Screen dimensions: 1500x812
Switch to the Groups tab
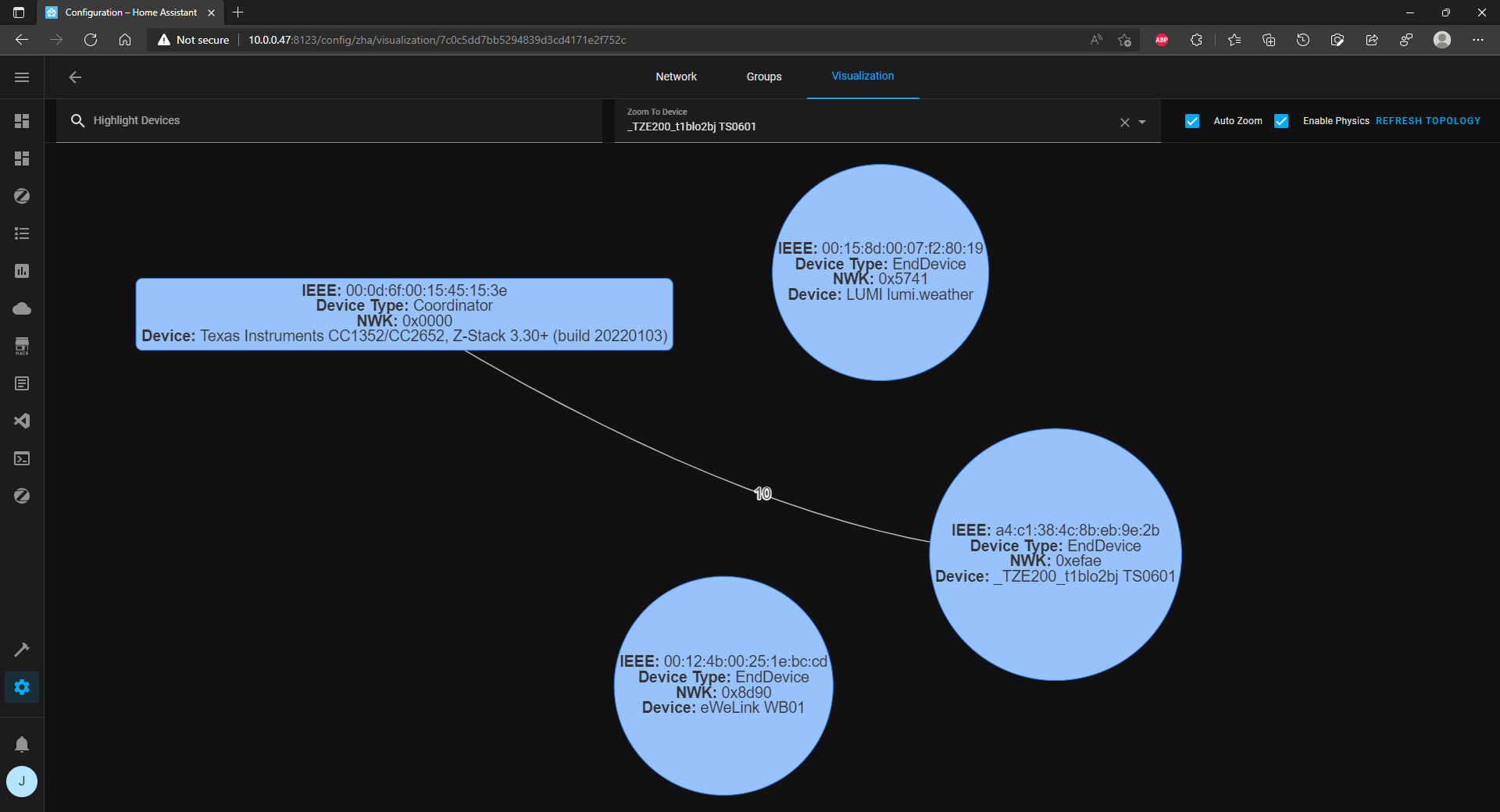coord(763,77)
